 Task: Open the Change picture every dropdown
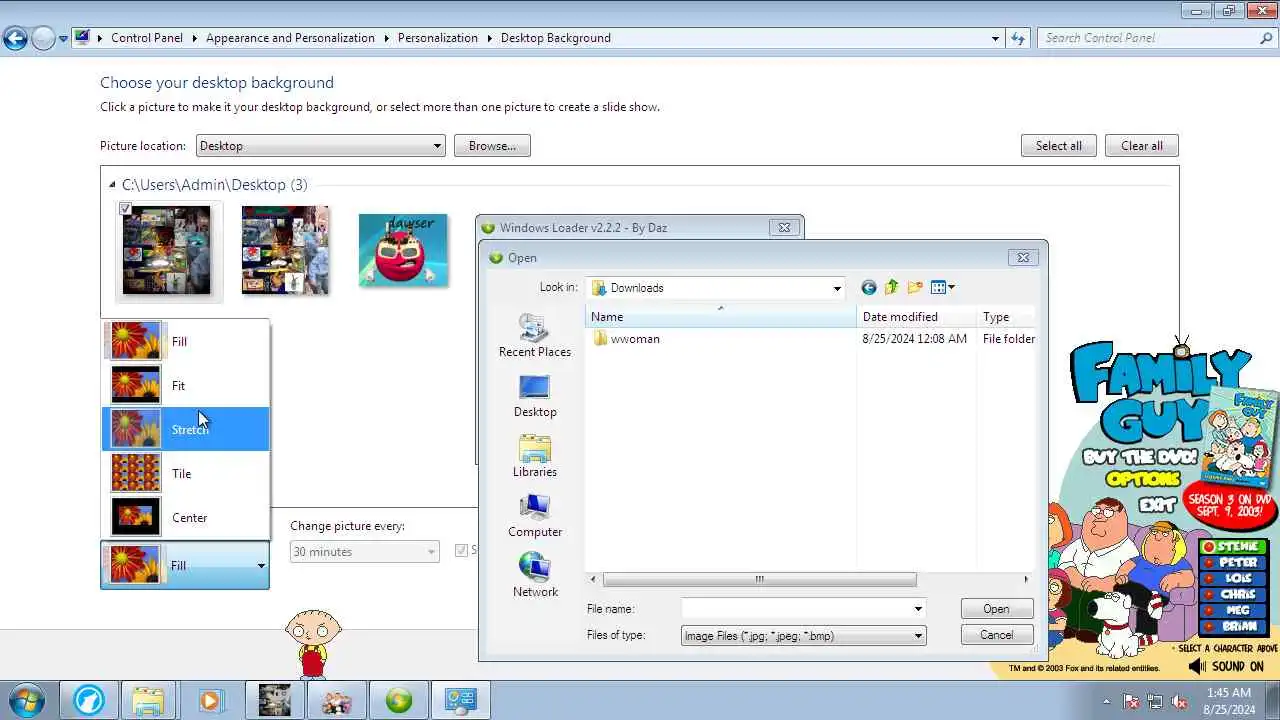click(x=364, y=552)
